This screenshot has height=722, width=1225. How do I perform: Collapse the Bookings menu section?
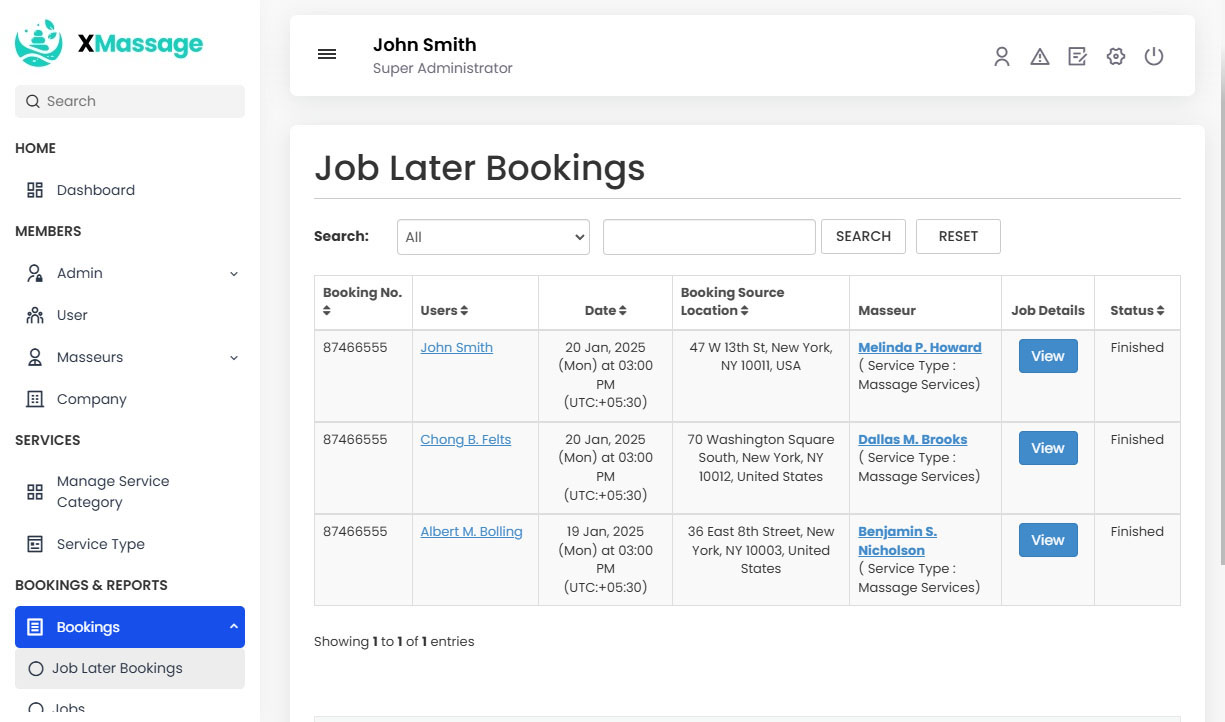234,627
